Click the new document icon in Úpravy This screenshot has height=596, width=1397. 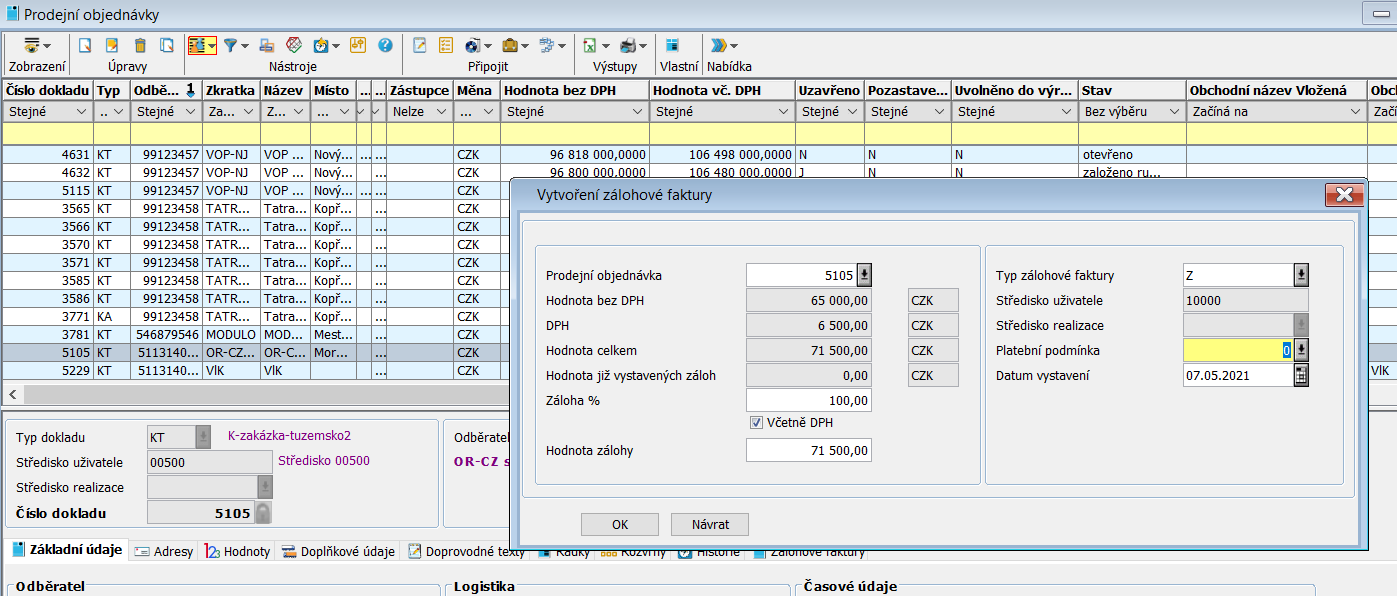coord(85,45)
